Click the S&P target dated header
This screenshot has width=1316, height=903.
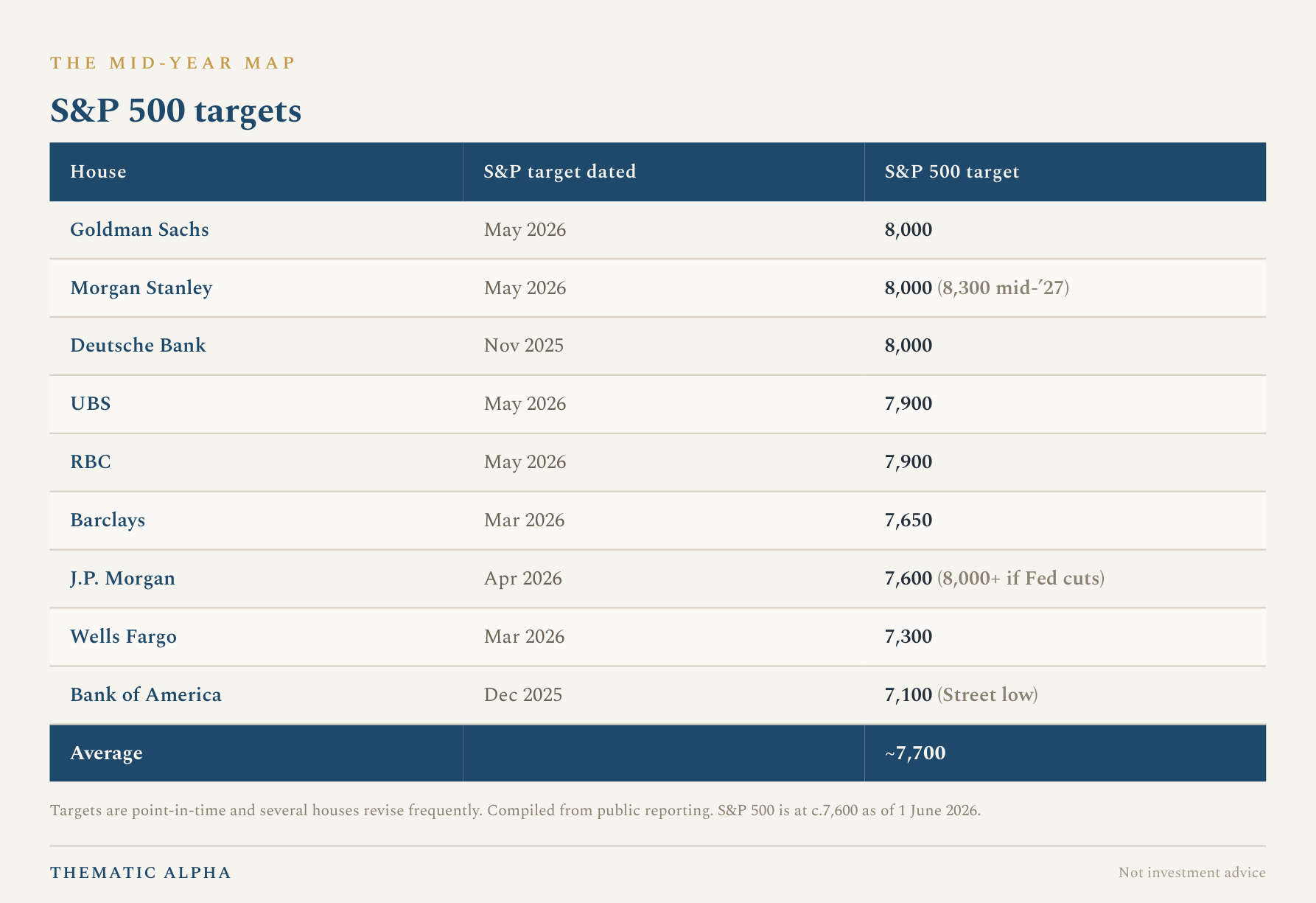coord(559,172)
